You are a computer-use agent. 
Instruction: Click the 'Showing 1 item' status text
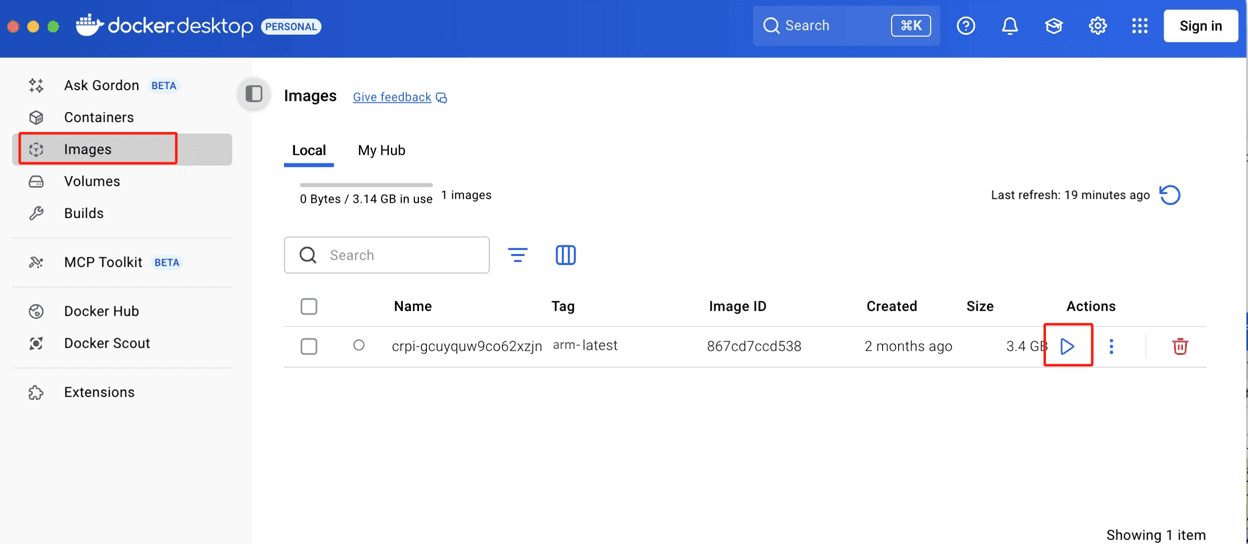1156,535
